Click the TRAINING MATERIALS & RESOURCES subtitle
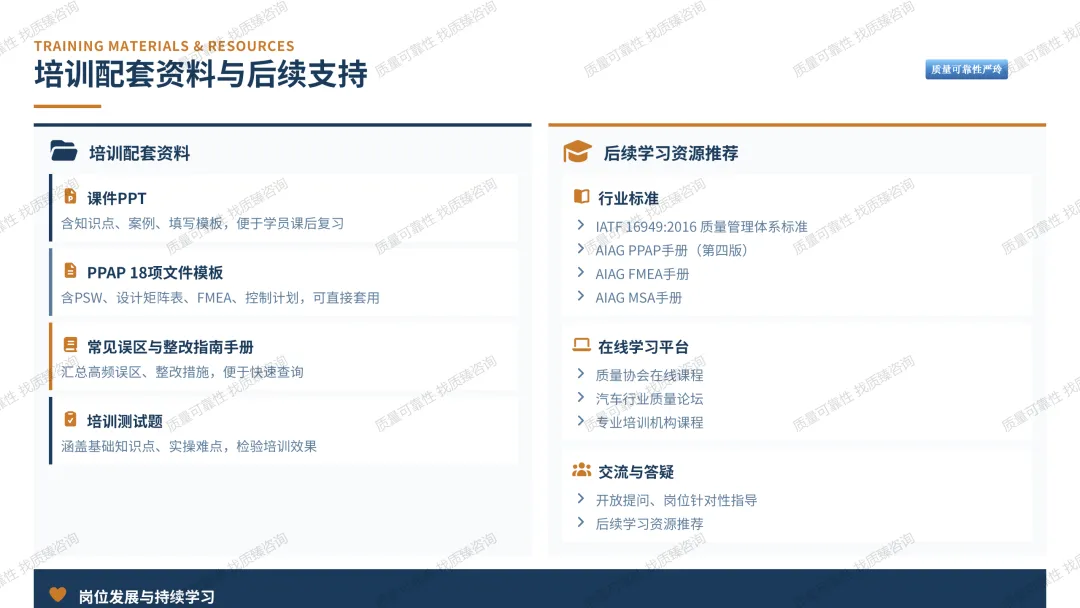Image resolution: width=1080 pixels, height=608 pixels. [164, 46]
